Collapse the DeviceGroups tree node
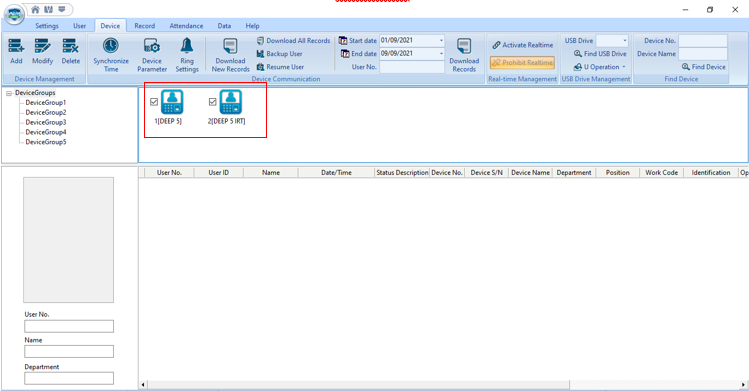The height and width of the screenshot is (391, 749). click(x=9, y=93)
